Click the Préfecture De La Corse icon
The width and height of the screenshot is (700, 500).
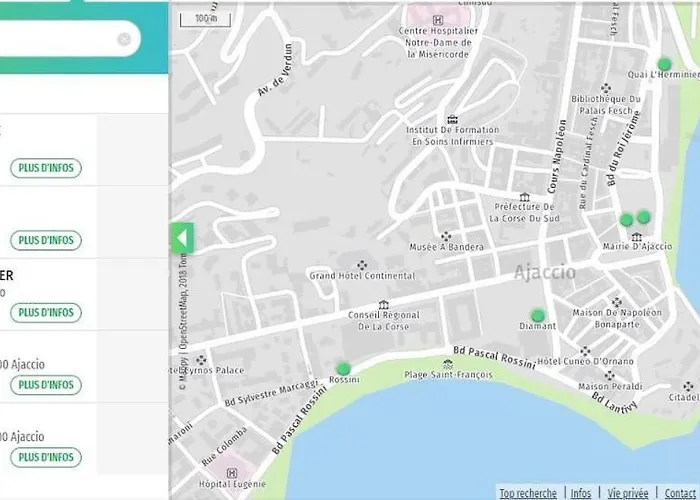[524, 196]
